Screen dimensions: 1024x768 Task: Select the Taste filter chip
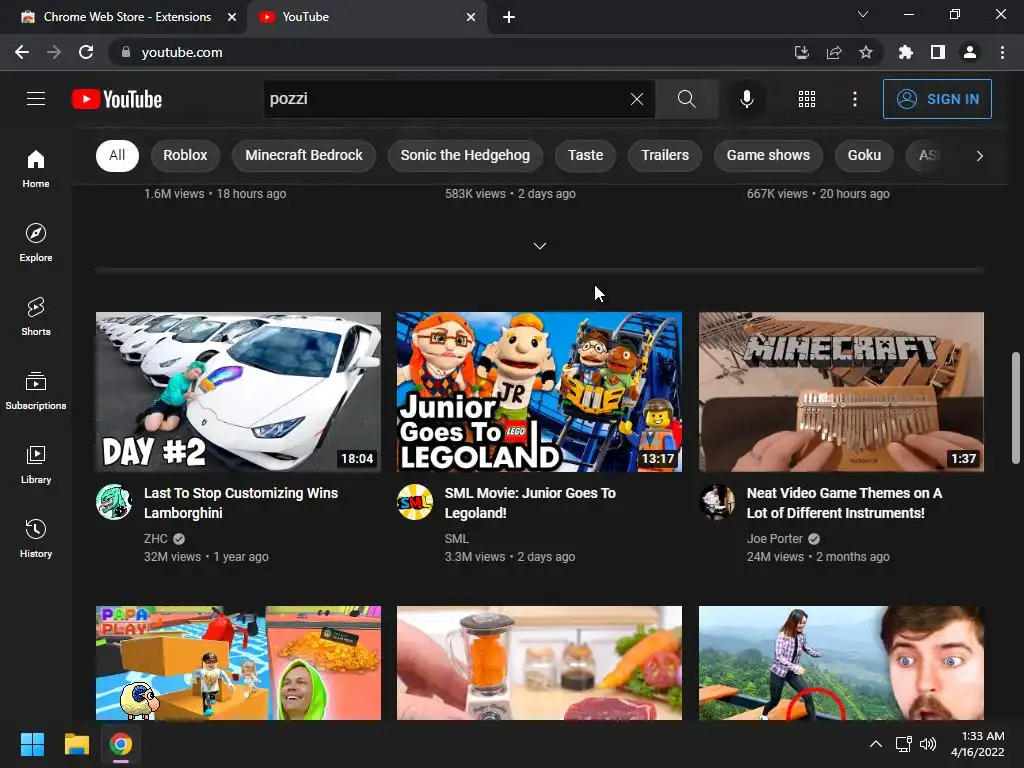coord(585,155)
